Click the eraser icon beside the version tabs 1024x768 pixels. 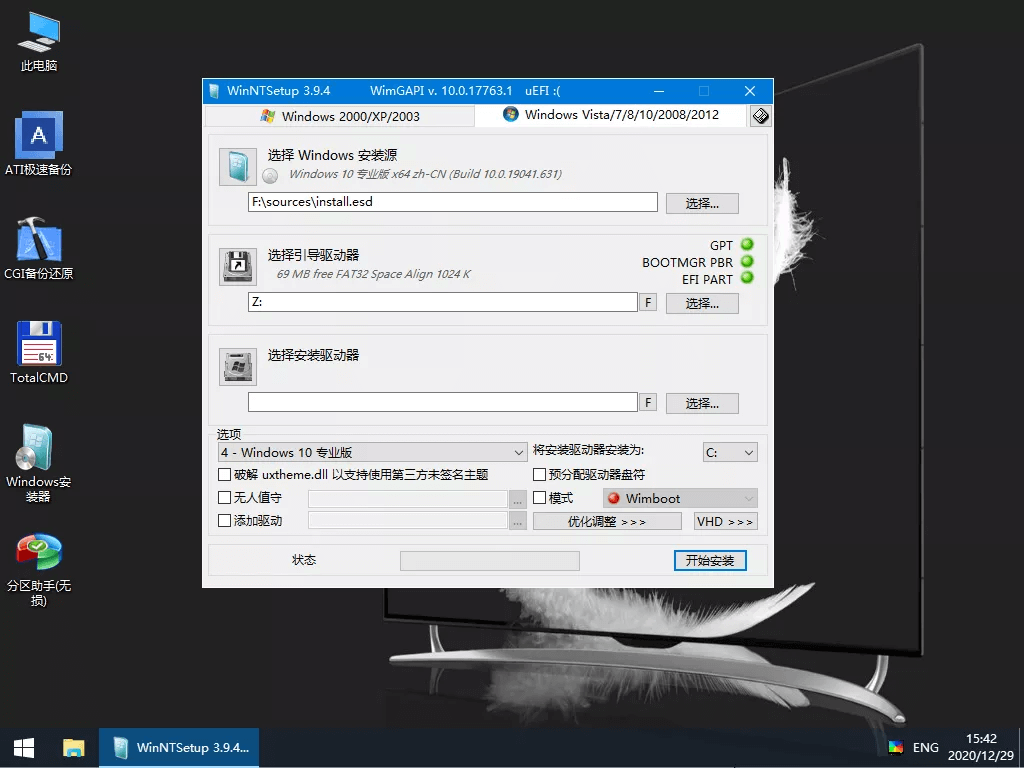[759, 115]
